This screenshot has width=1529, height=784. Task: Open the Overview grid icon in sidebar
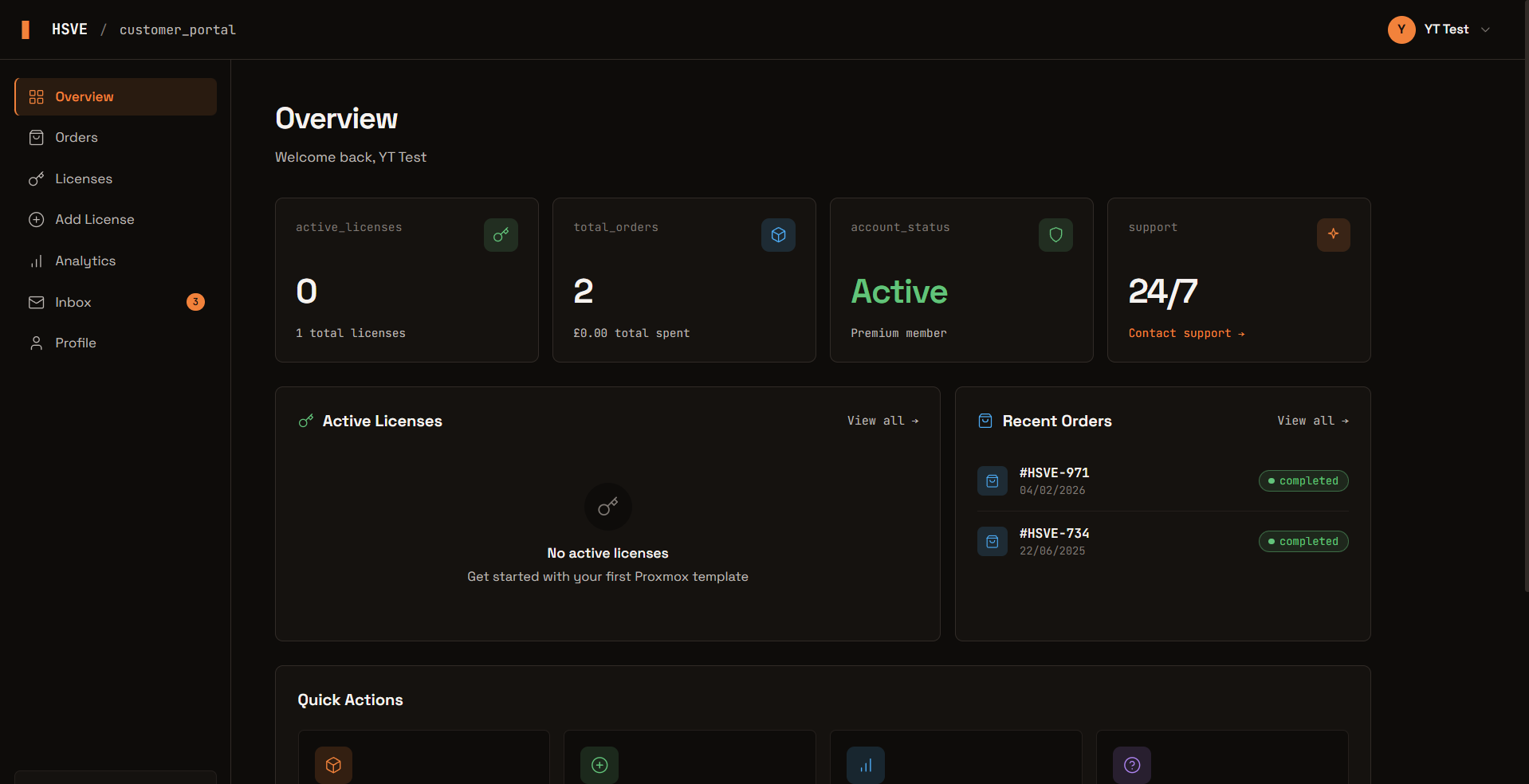37,97
